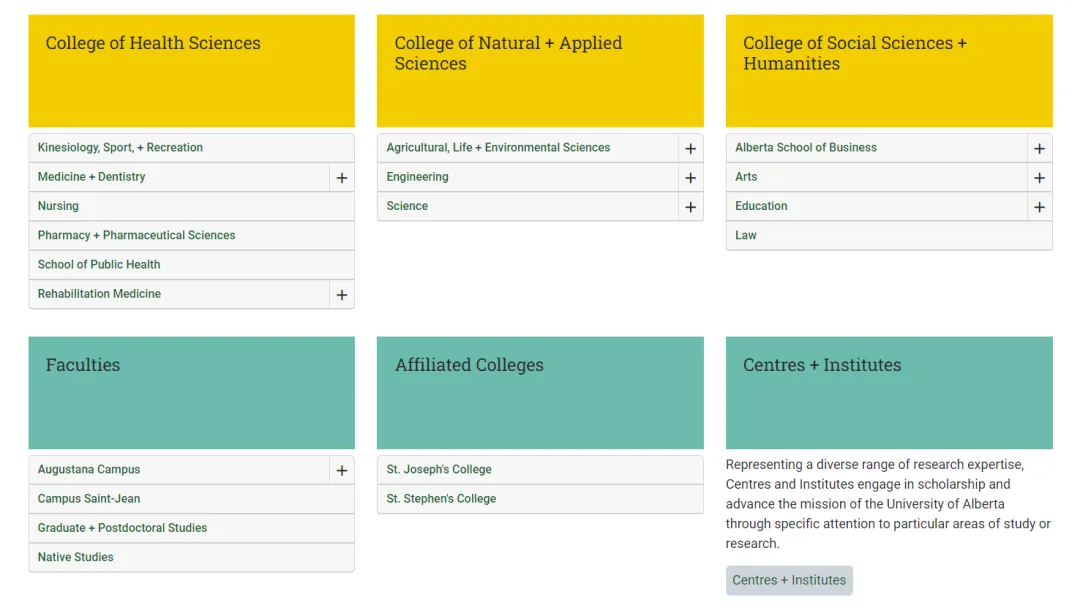Expand the Medicine + Dentistry plus icon
The width and height of the screenshot is (1080, 608).
341,178
